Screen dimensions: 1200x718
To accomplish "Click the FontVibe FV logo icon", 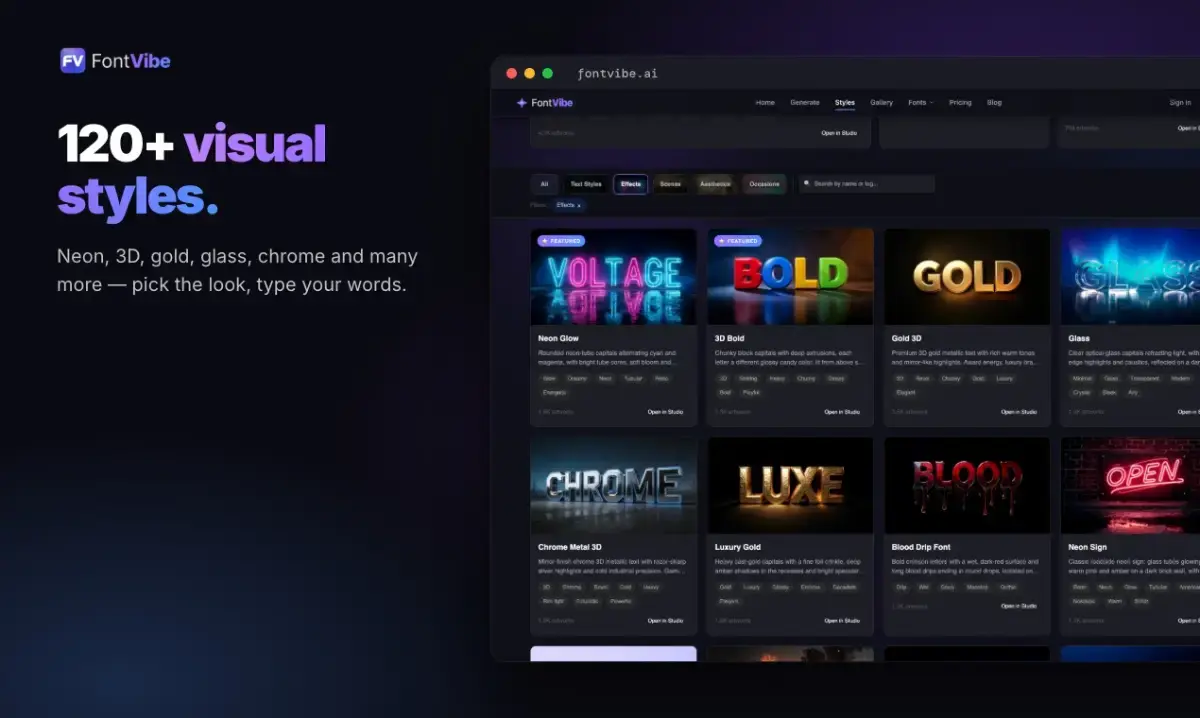I will tap(72, 61).
